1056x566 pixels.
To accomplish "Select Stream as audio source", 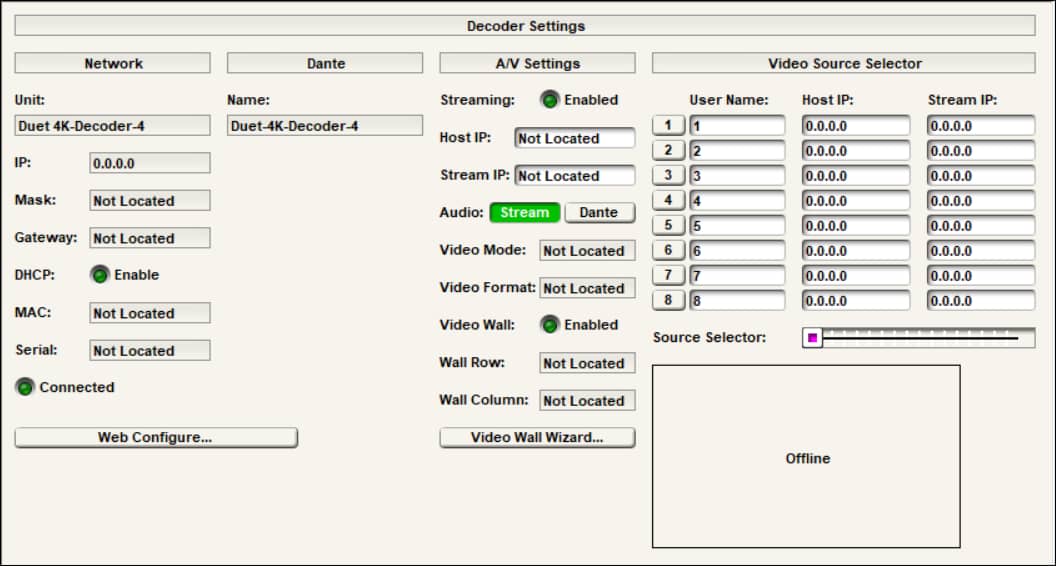I will (x=525, y=212).
